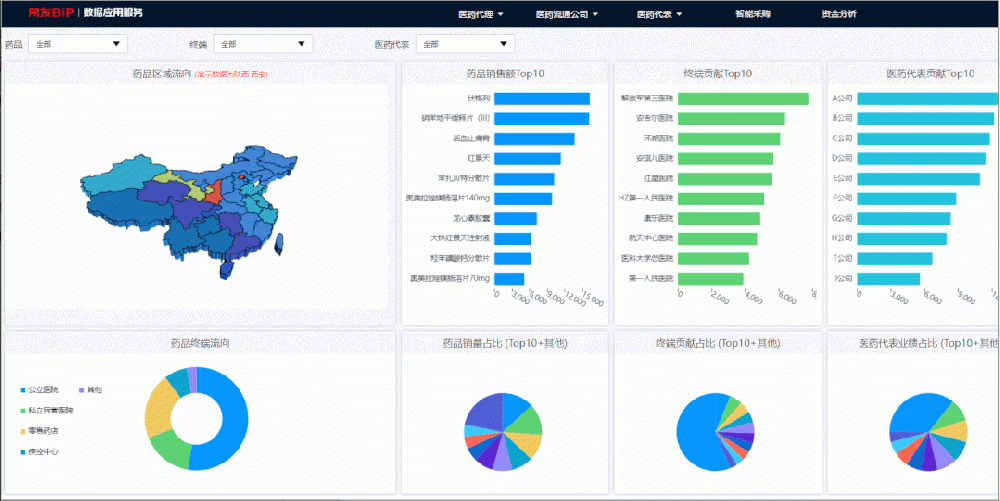The height and width of the screenshot is (501, 1000).
Task: Click the 伏格列 bar in drug sales chart
Action: click(x=541, y=99)
